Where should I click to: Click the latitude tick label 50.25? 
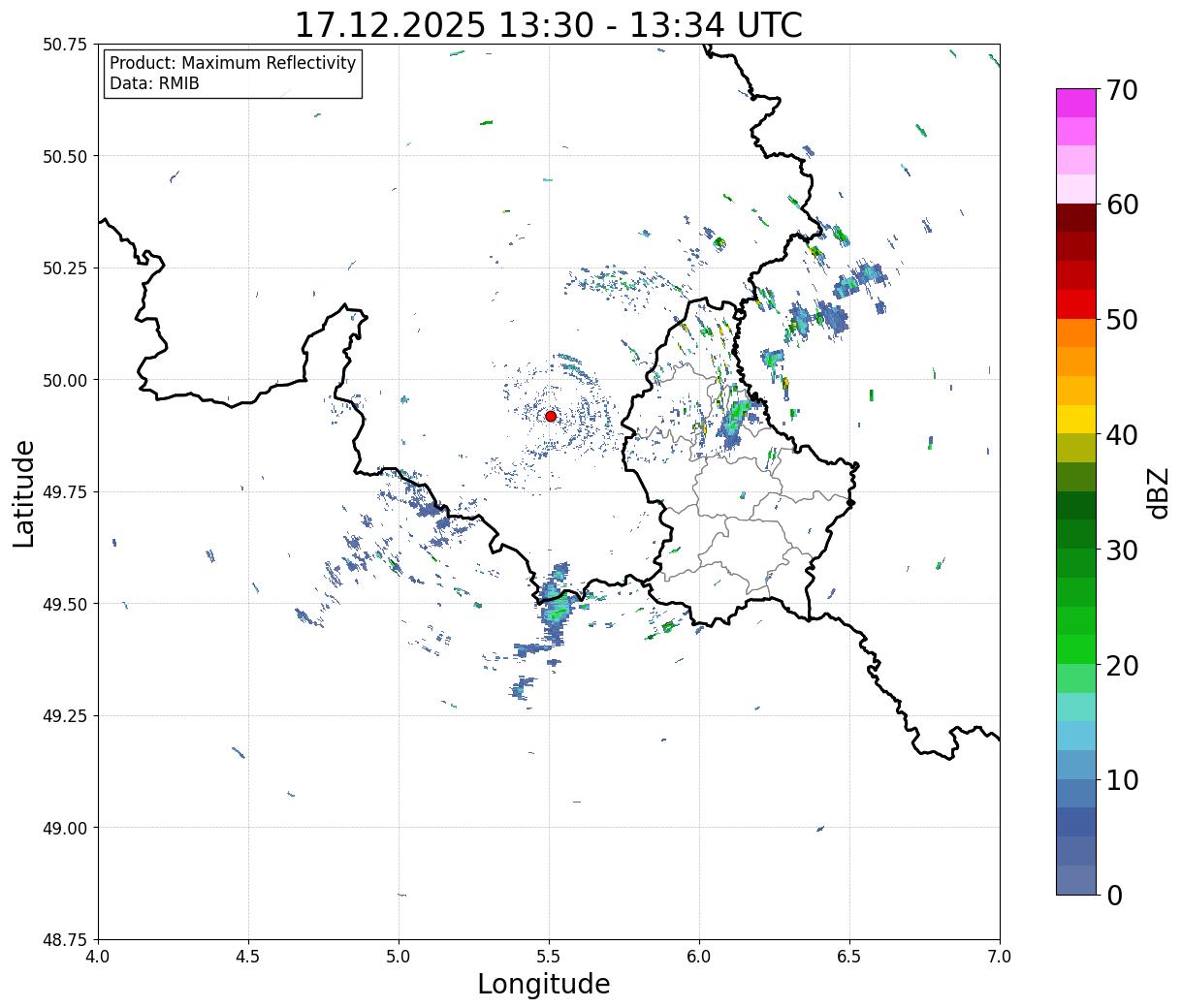pos(64,268)
